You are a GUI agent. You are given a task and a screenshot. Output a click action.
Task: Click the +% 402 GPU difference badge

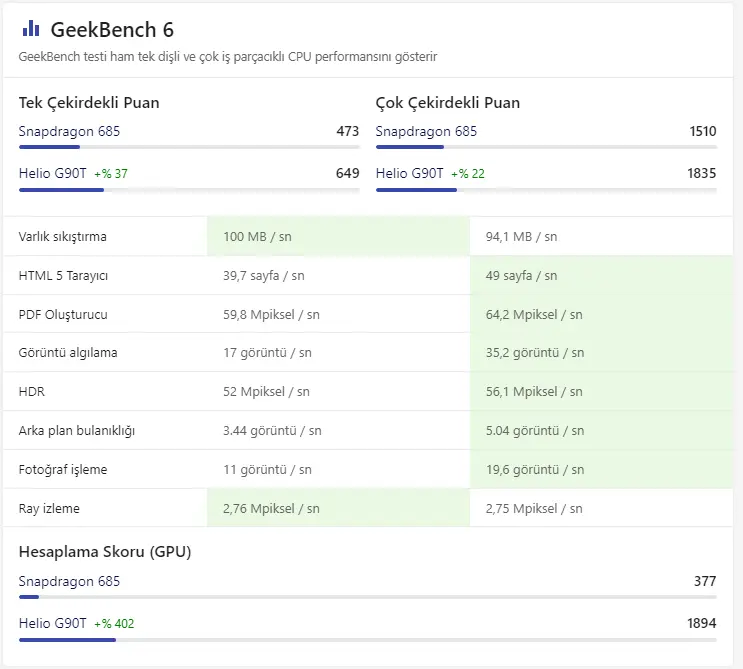point(114,624)
